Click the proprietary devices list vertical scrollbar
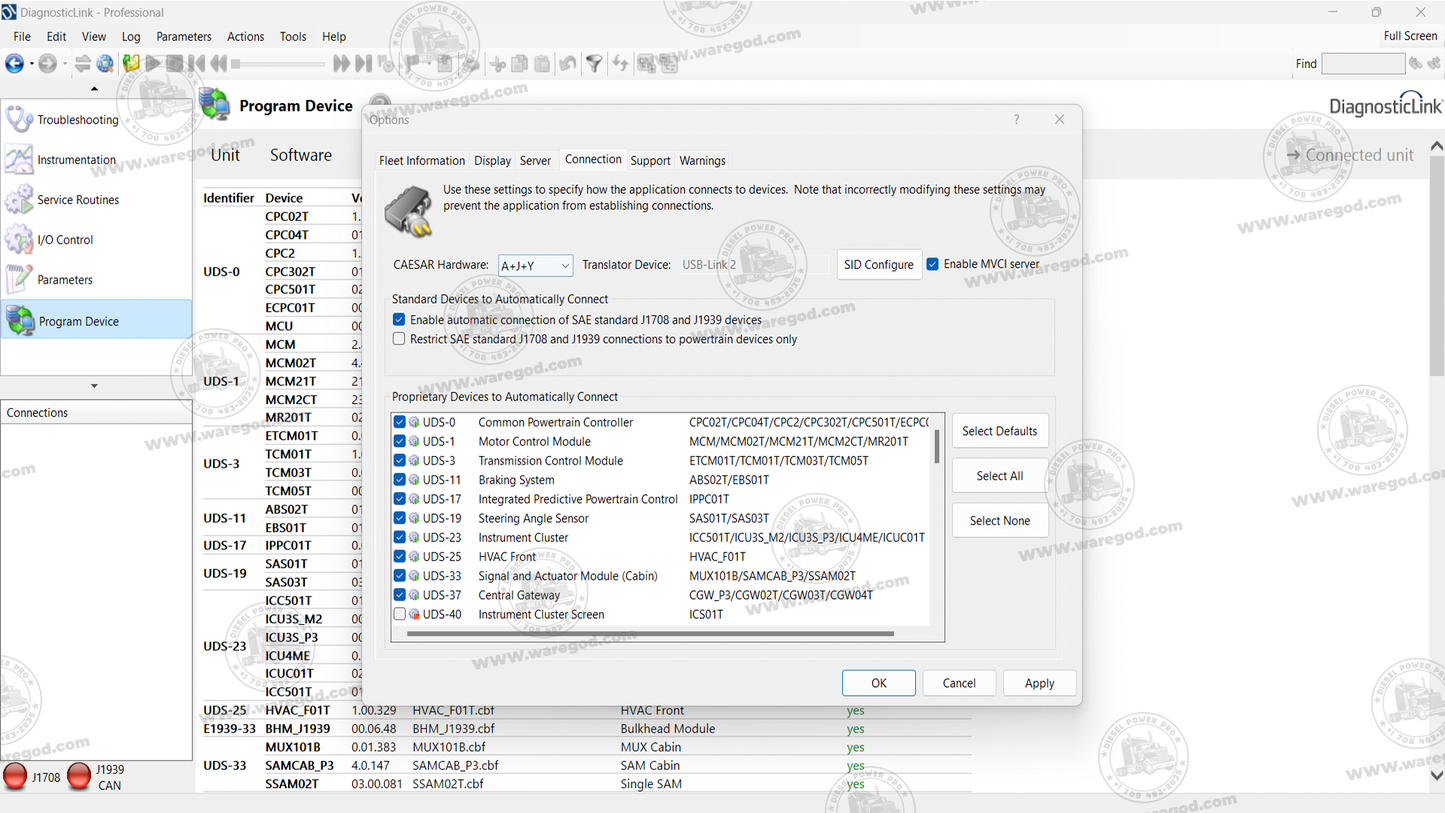The height and width of the screenshot is (813, 1445). [x=937, y=447]
